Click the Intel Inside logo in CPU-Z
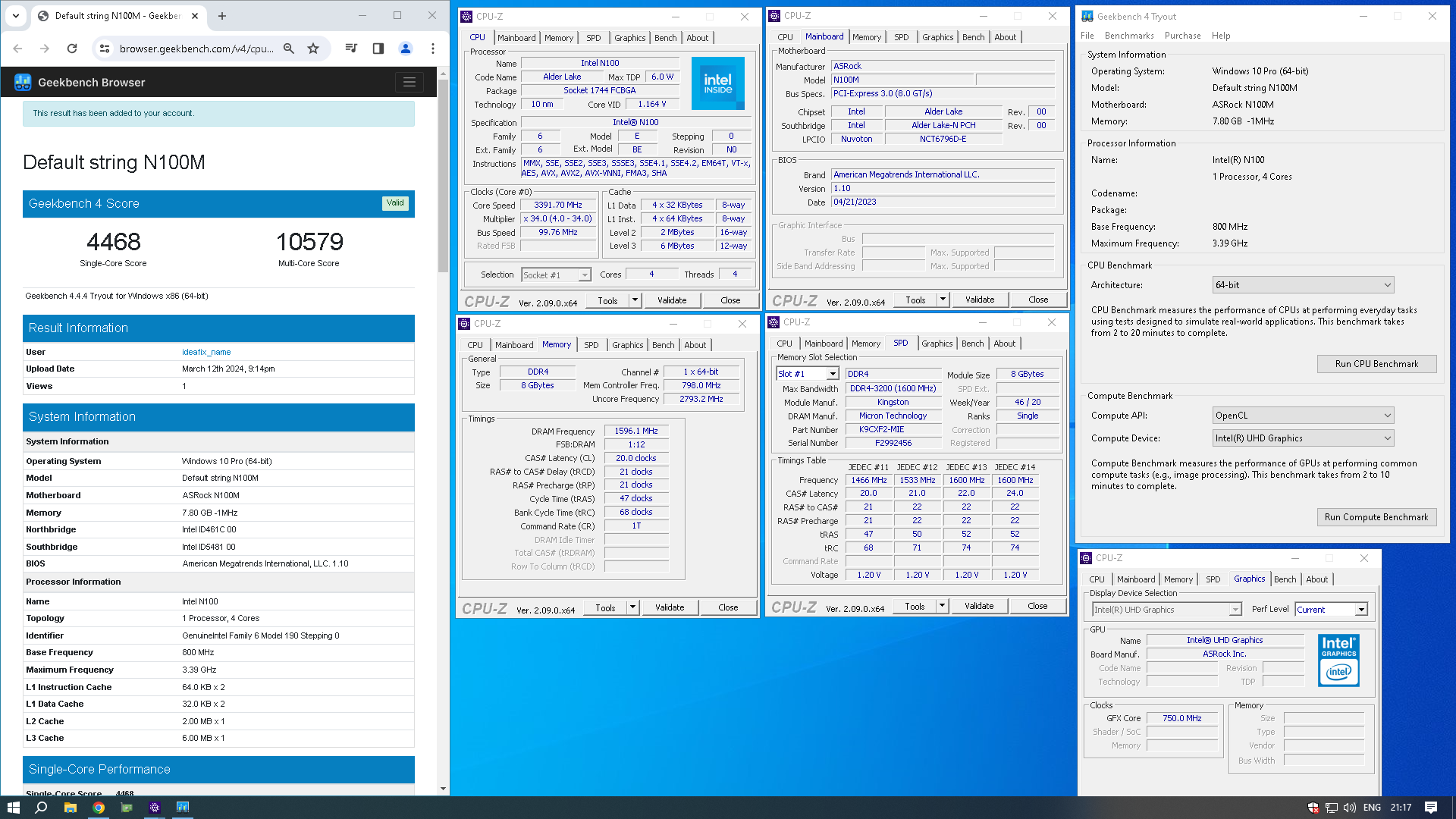 pos(717,83)
